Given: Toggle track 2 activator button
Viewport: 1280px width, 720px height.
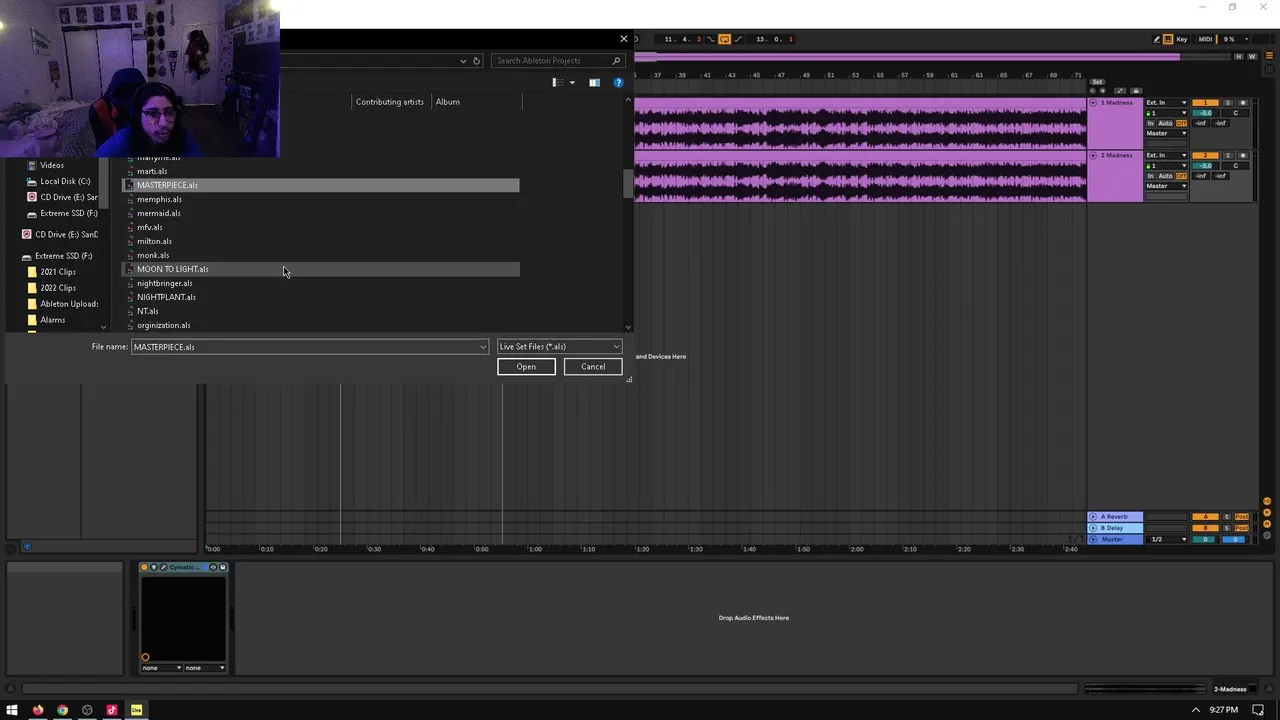Looking at the screenshot, I should point(1205,155).
